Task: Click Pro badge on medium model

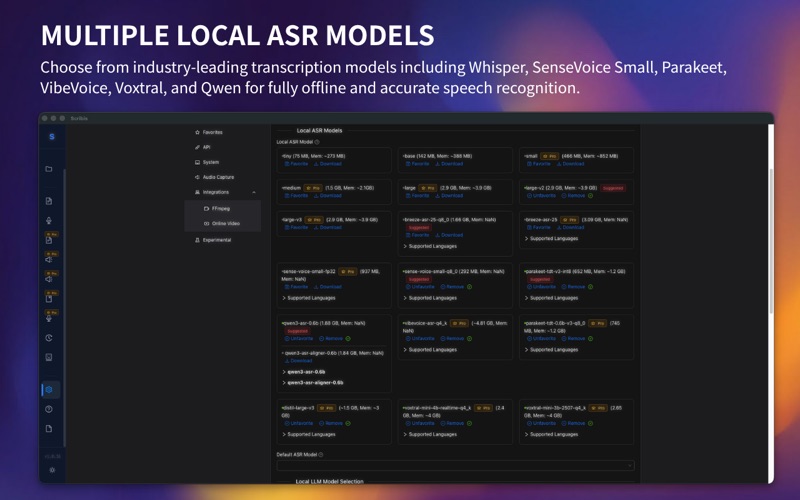Action: (313, 188)
